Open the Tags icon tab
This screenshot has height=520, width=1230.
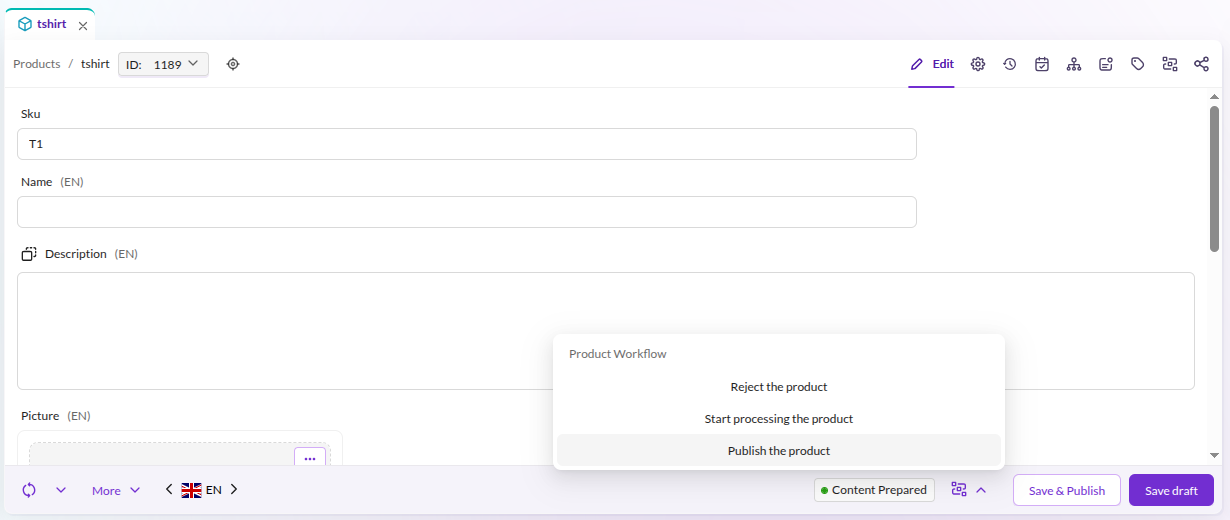coord(1138,64)
